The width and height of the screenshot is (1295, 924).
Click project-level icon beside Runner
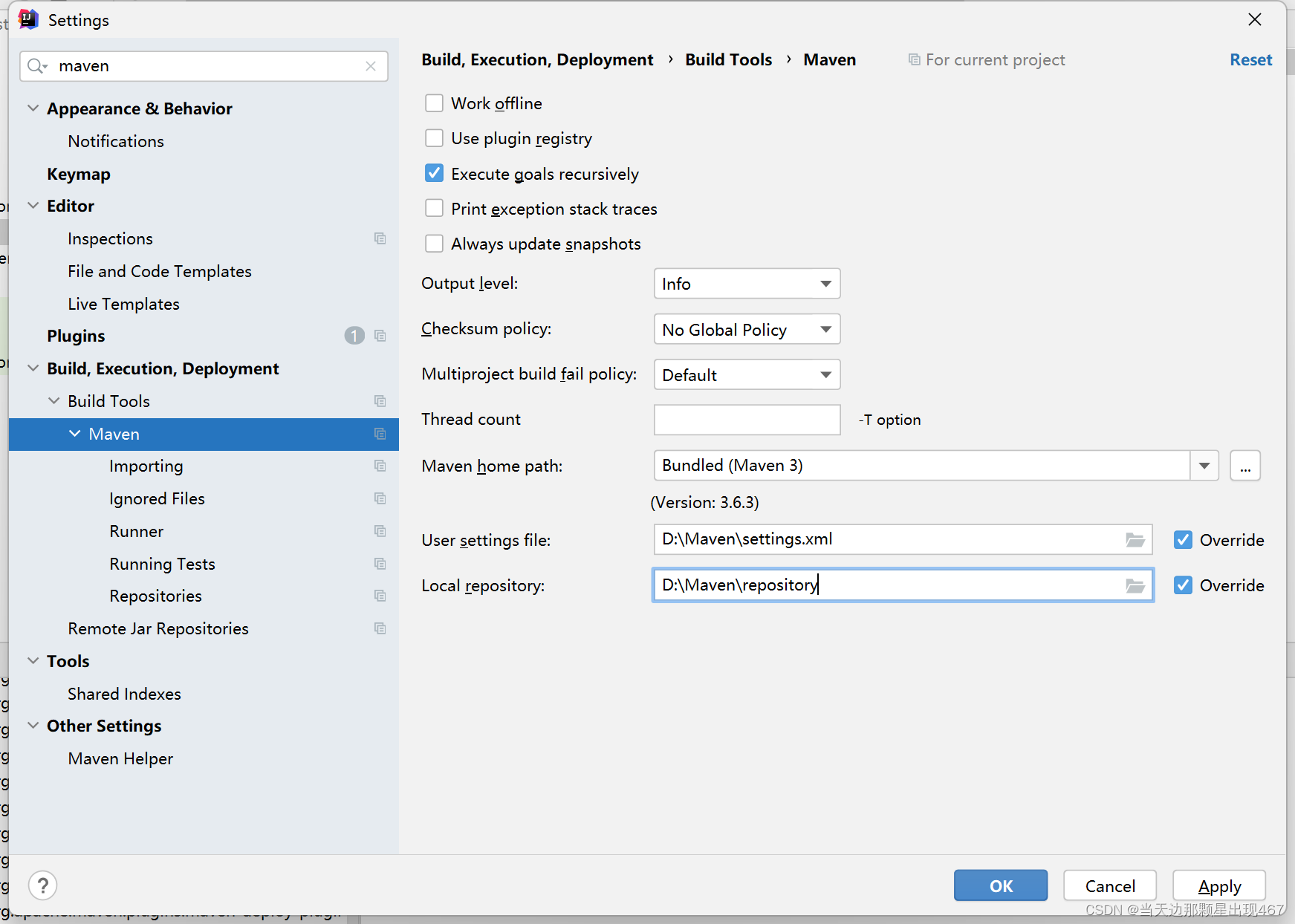(x=380, y=531)
